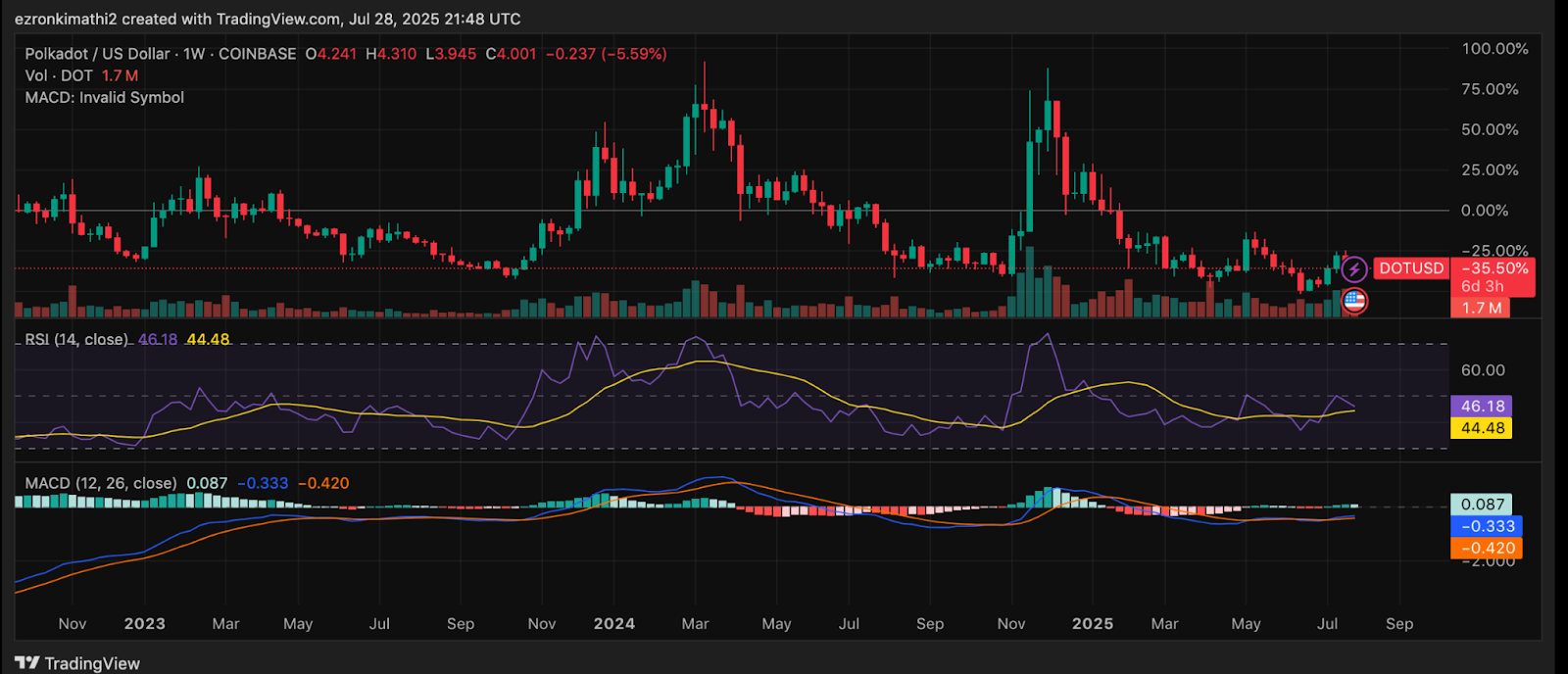Click the blue -0.333 MACD value tag
The image size is (1568, 674).
pos(1486,526)
